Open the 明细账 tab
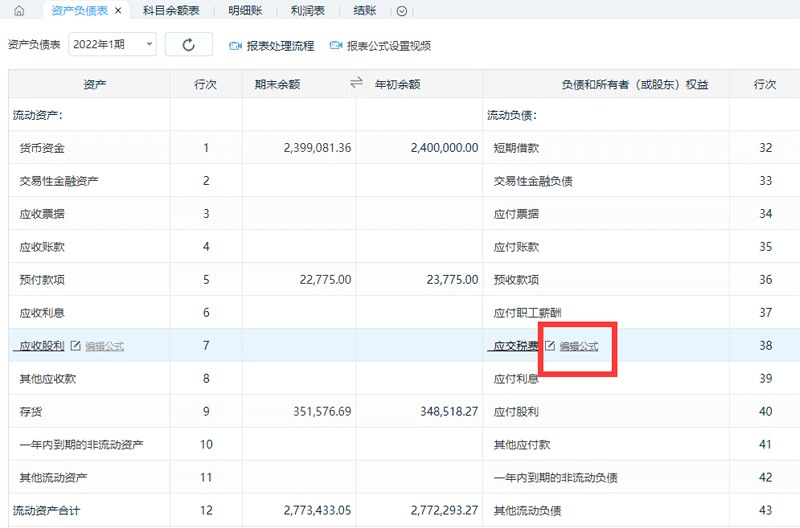This screenshot has height=528, width=800. pyautogui.click(x=245, y=11)
